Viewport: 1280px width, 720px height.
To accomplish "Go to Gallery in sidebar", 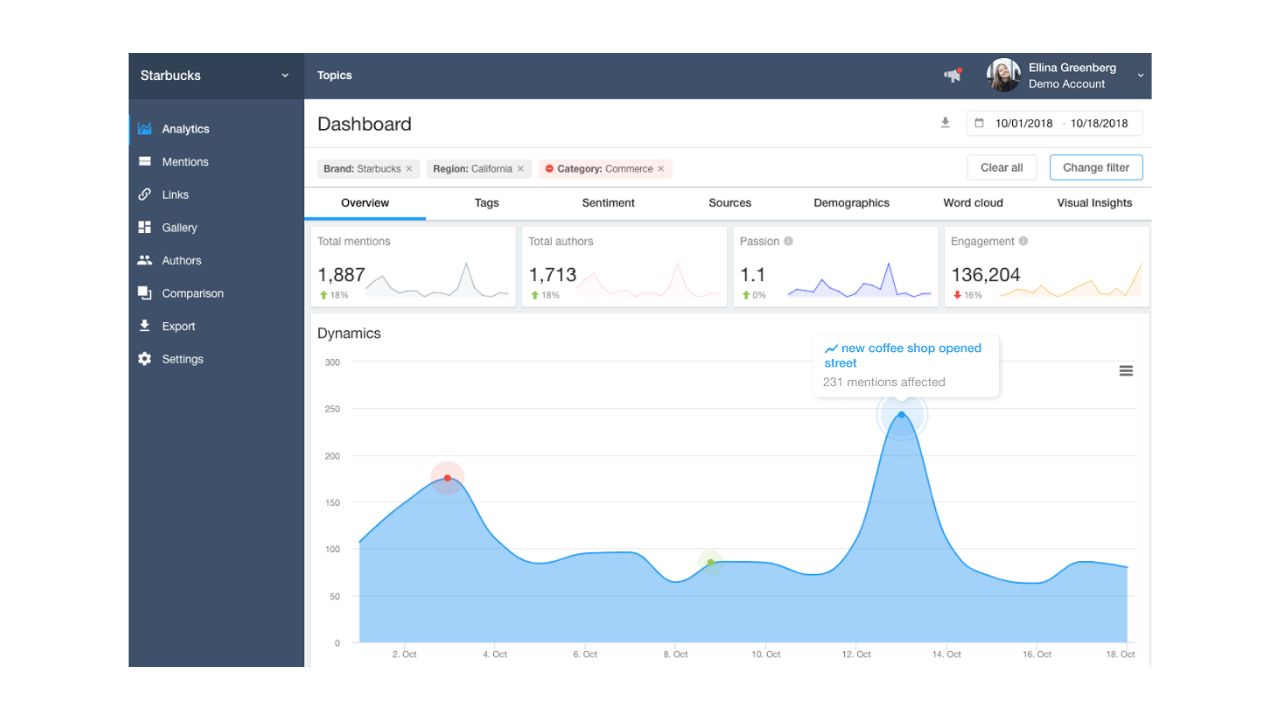I will (216, 228).
